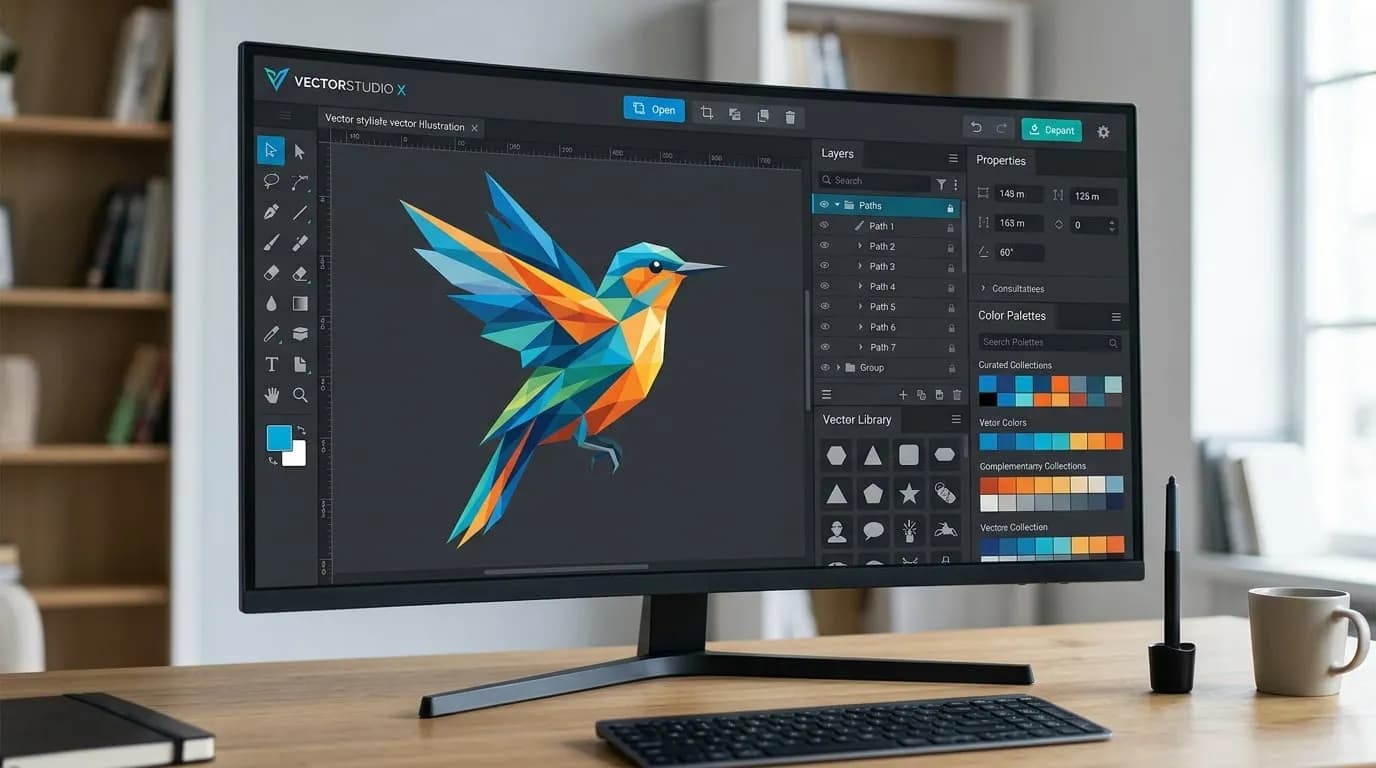Hide the Paths folder layer via eye

point(824,205)
